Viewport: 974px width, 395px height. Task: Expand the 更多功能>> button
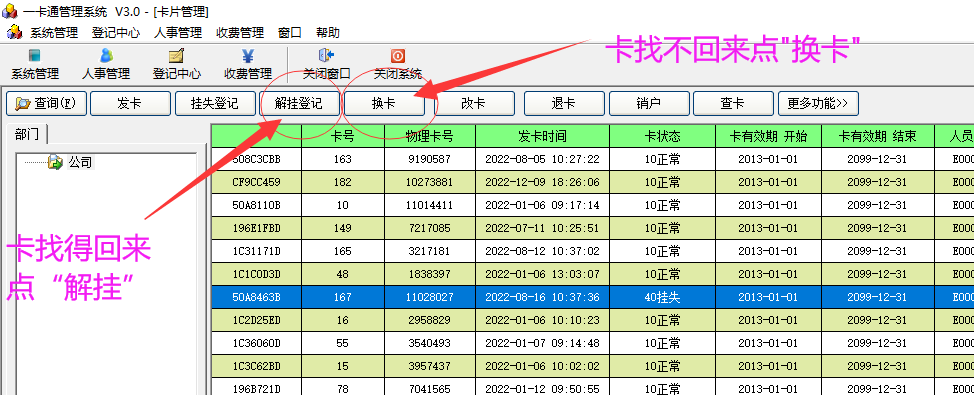click(x=818, y=104)
